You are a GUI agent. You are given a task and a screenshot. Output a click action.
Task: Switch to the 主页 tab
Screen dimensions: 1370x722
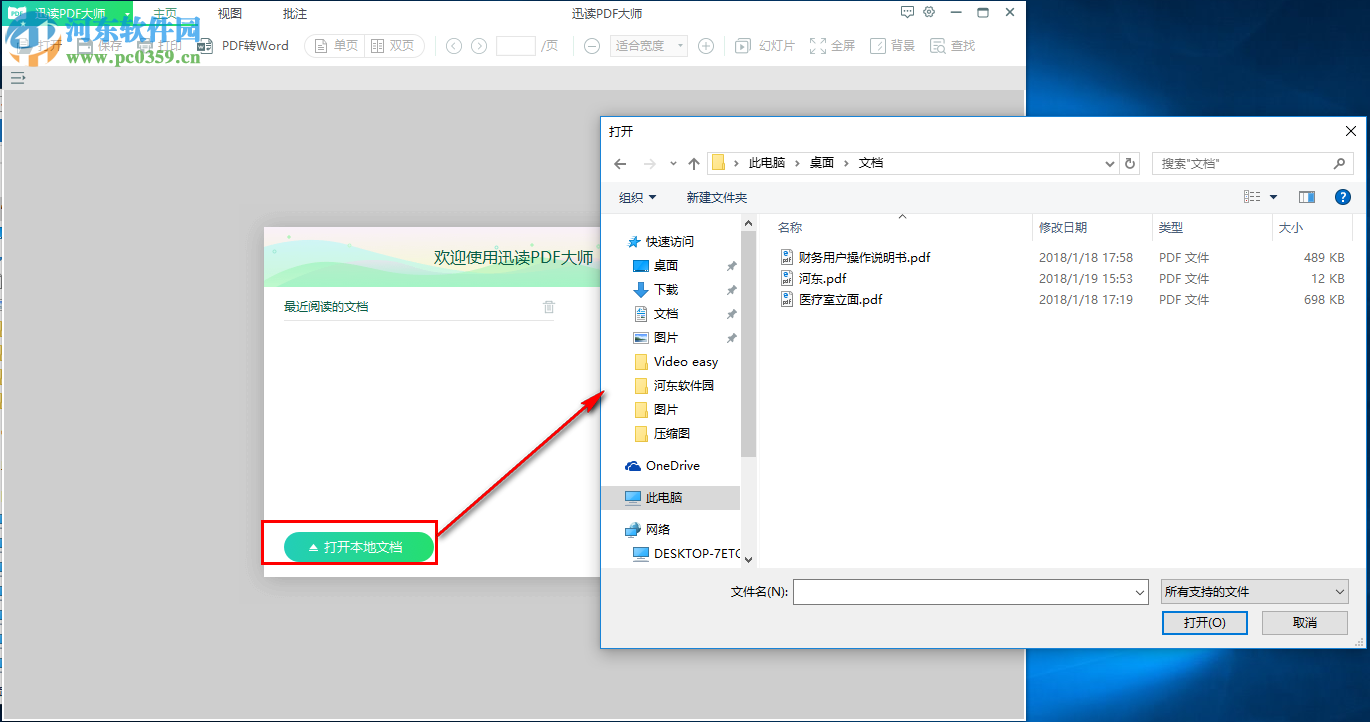coord(165,14)
